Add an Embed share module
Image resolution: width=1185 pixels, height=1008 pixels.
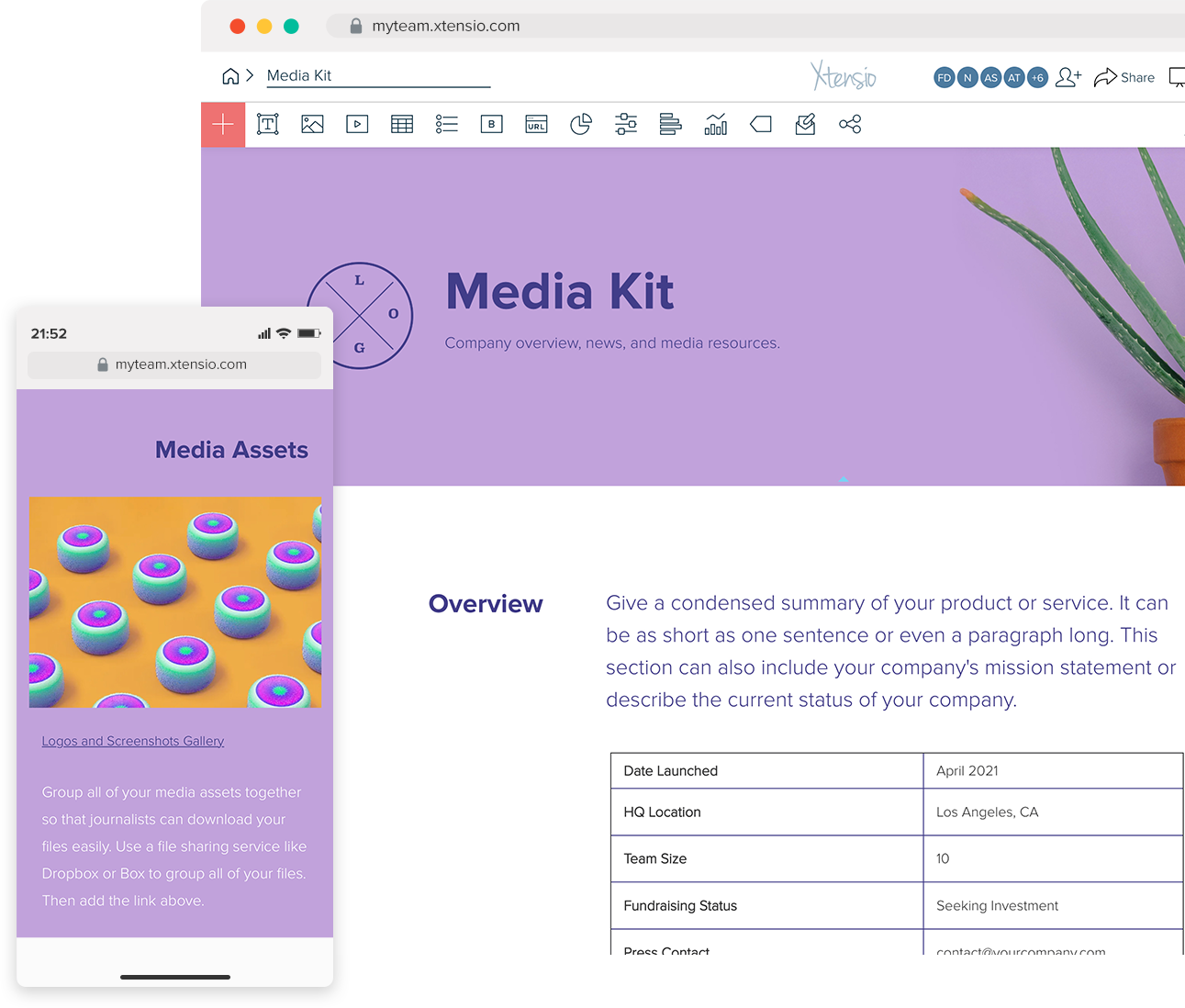pos(849,124)
